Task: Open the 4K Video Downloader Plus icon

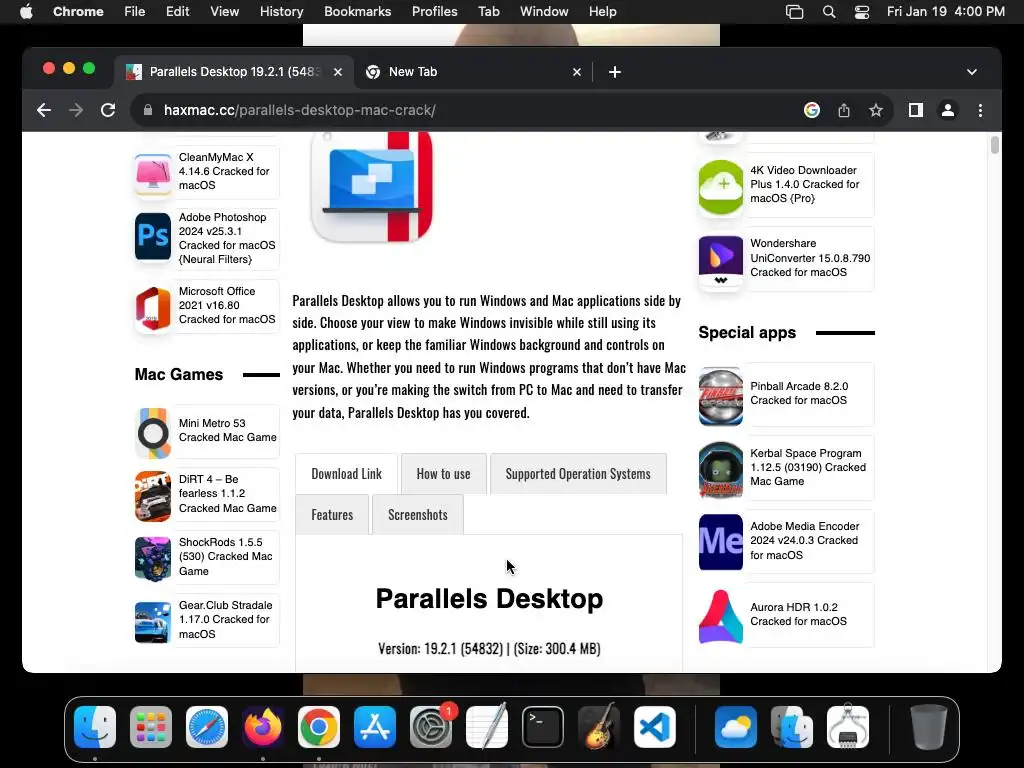Action: point(721,187)
